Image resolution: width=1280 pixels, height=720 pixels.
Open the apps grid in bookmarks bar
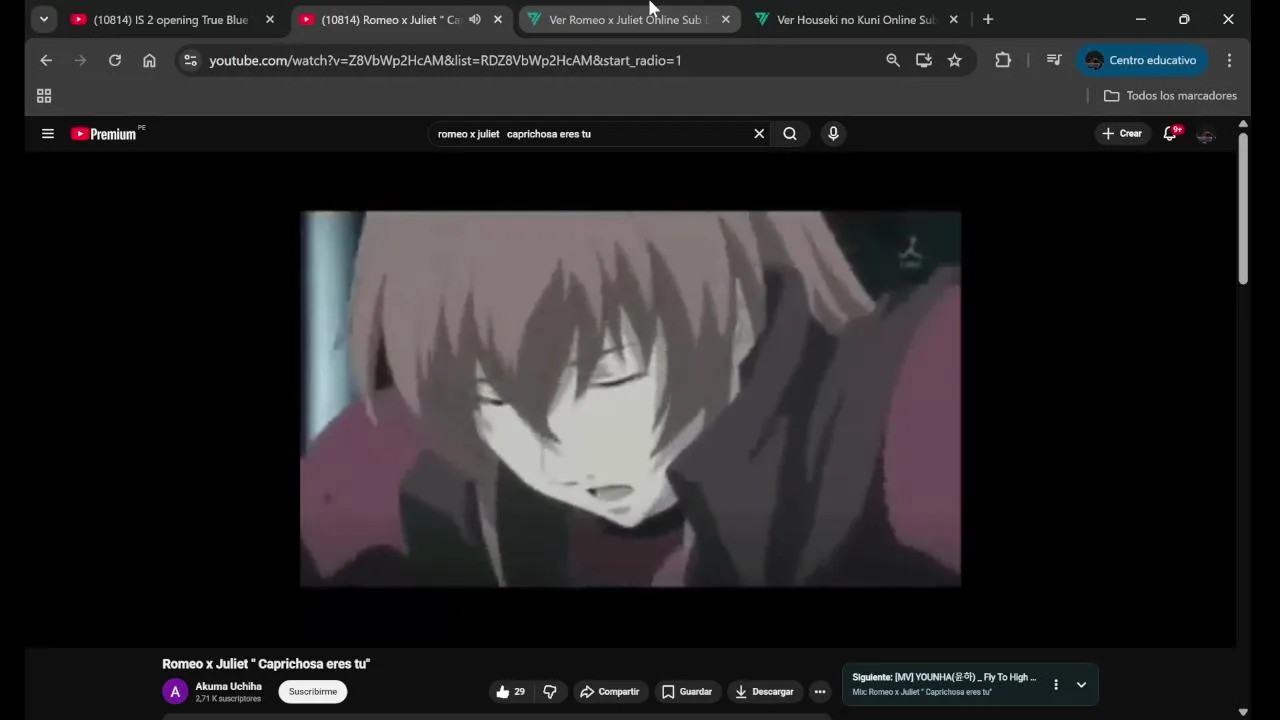click(x=44, y=96)
